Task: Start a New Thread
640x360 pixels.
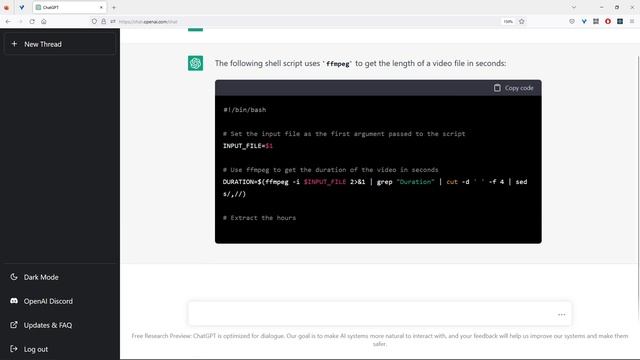Action: pyautogui.click(x=60, y=44)
